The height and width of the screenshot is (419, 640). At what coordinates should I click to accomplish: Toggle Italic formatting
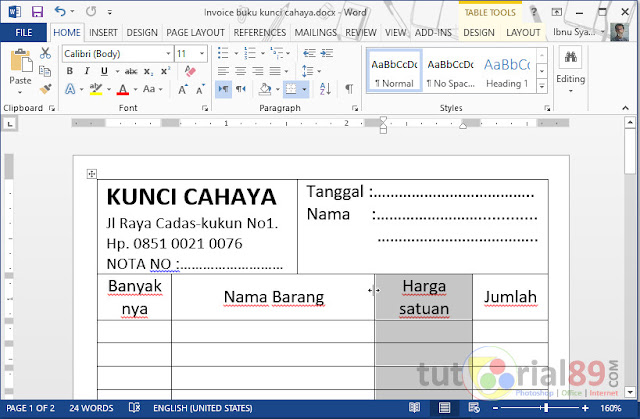(x=87, y=71)
